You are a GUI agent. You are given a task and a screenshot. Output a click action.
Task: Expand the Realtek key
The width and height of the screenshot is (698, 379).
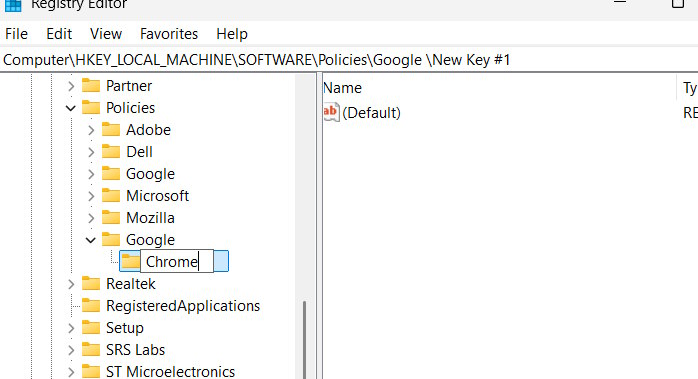[71, 284]
